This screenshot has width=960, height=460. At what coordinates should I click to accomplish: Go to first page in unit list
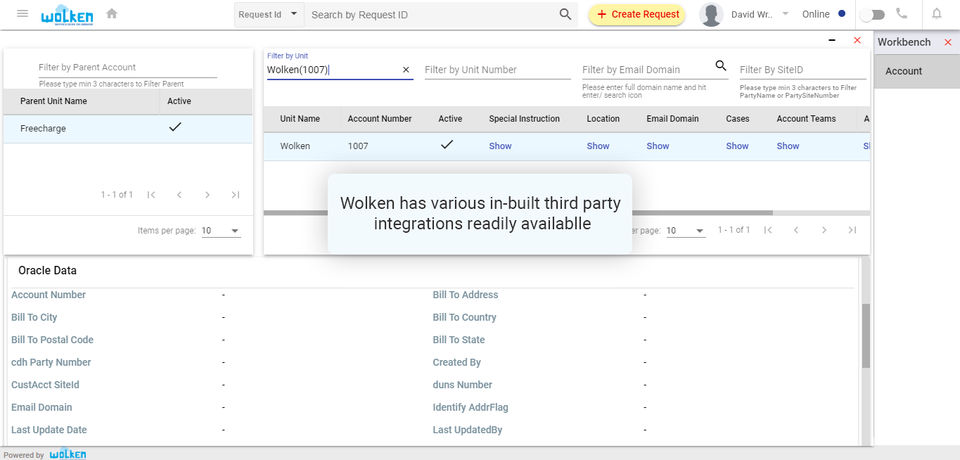pos(768,230)
